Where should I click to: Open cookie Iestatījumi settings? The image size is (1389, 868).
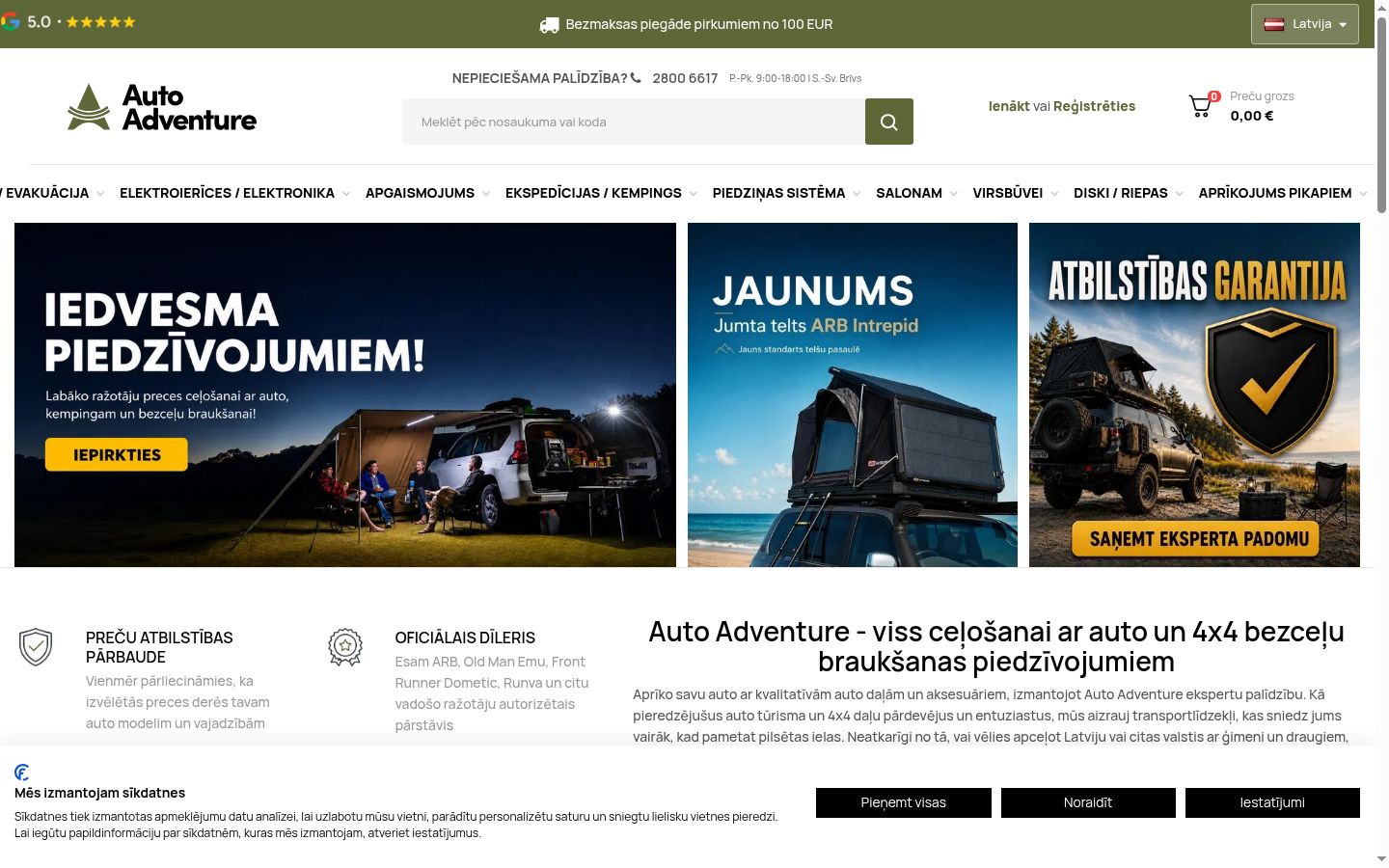click(1272, 802)
